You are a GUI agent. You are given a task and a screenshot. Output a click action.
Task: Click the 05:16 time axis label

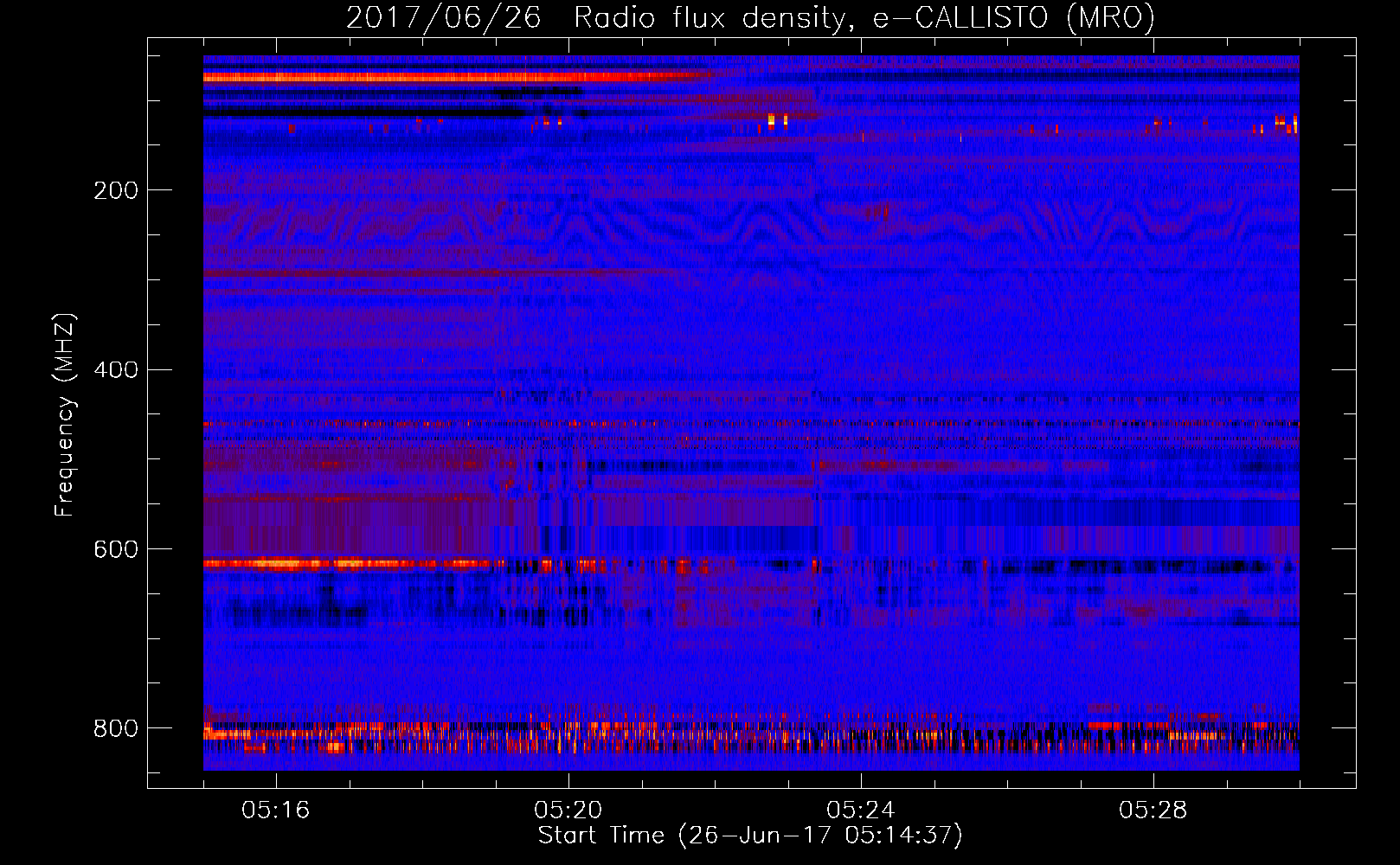click(x=275, y=811)
